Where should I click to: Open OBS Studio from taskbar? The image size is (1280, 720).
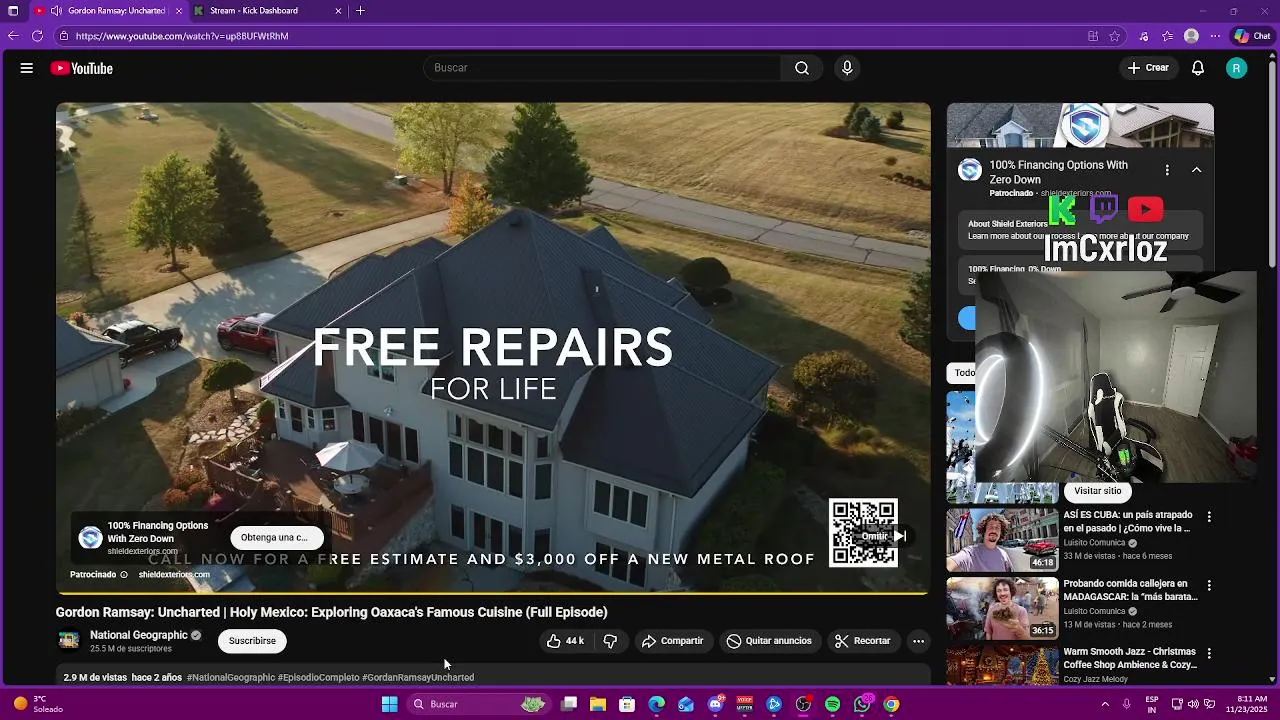coord(803,704)
